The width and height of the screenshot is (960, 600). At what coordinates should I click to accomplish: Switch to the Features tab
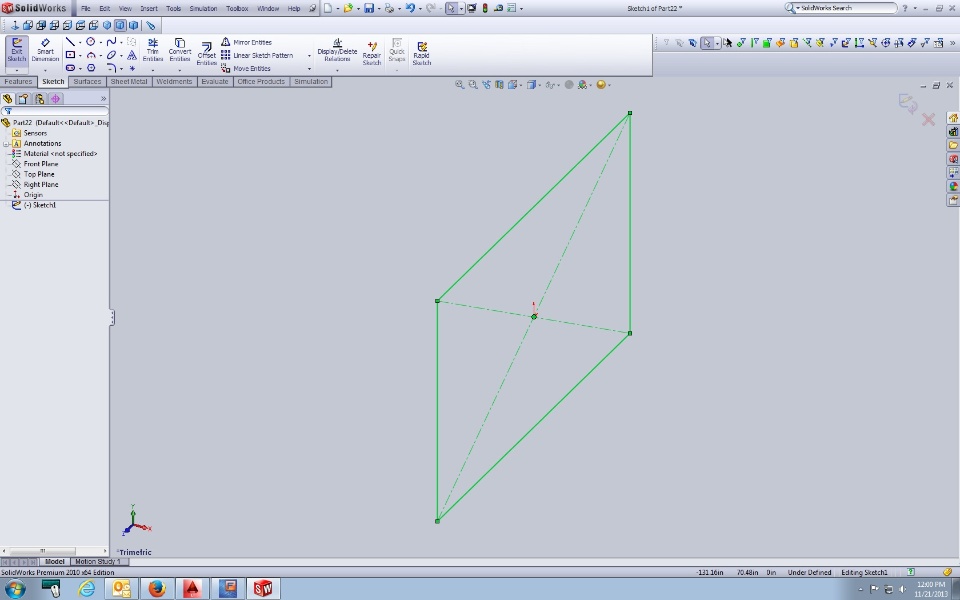(x=18, y=81)
